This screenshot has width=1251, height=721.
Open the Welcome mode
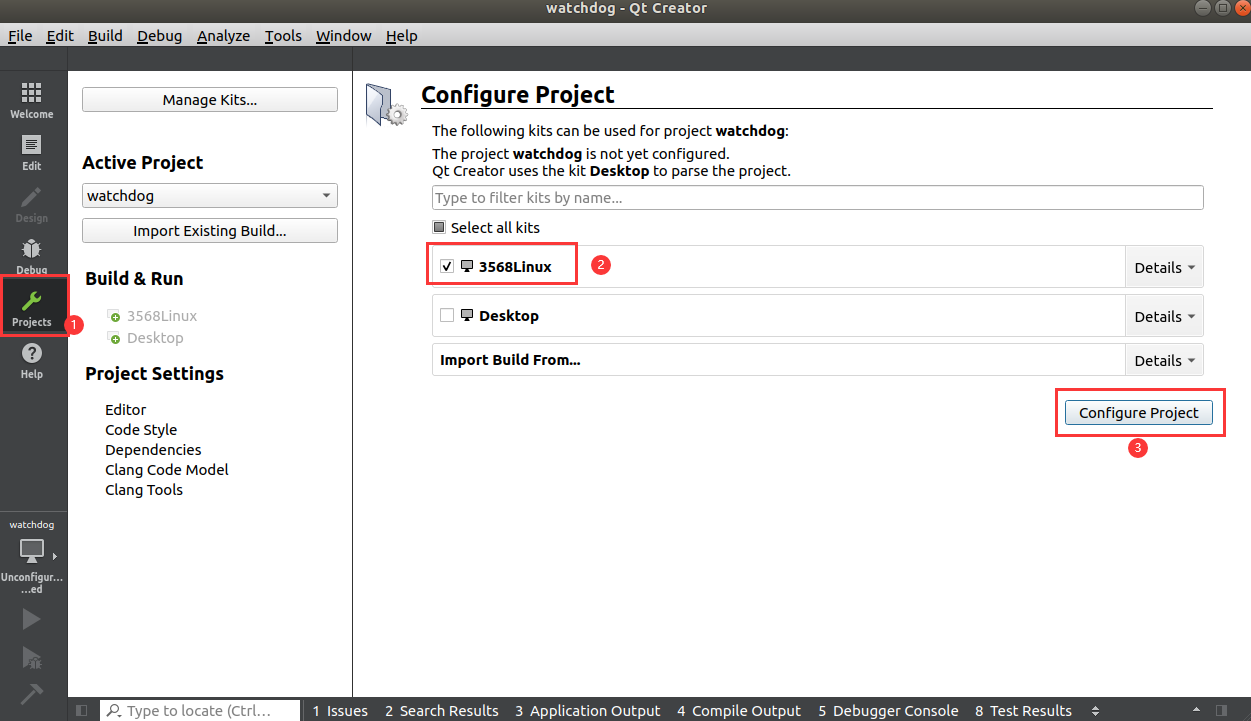click(x=32, y=100)
